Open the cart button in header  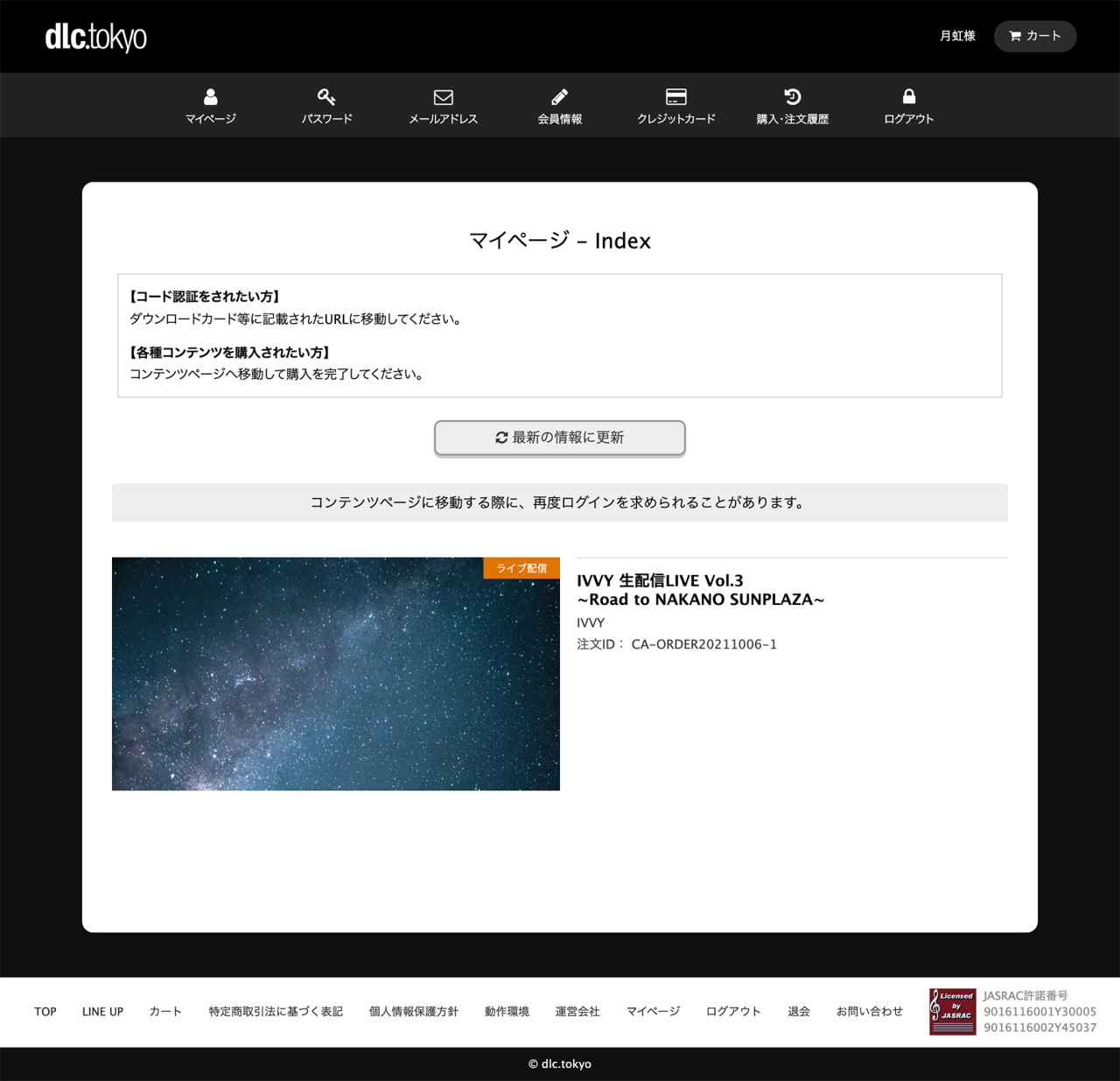click(x=1034, y=36)
